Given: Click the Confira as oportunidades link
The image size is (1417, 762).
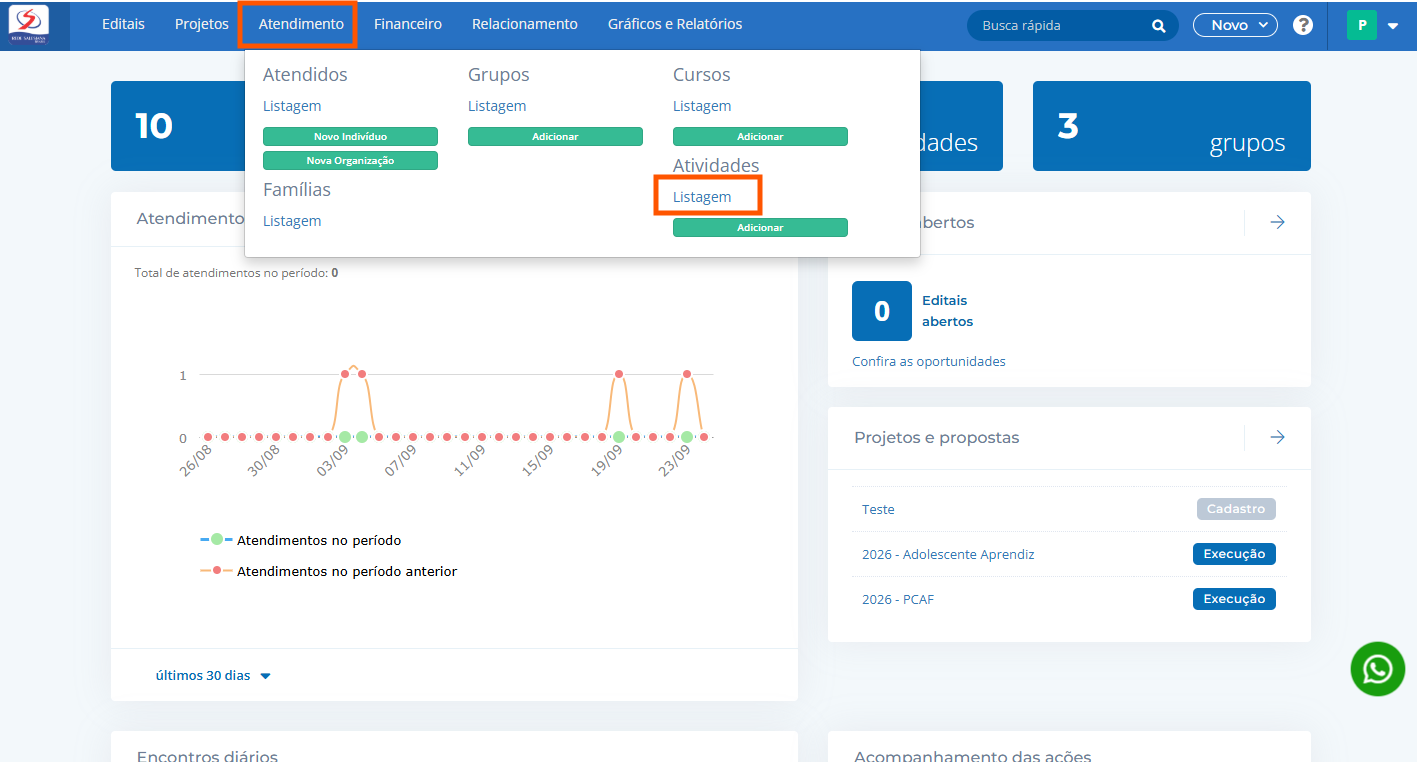Looking at the screenshot, I should click(929, 361).
